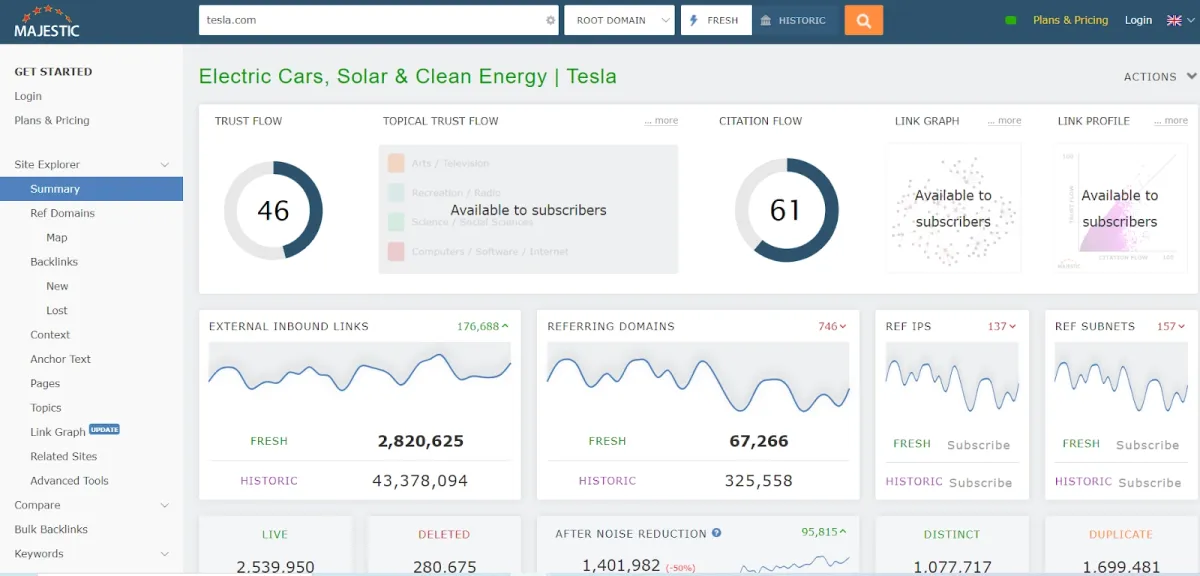Click the Trust Flow 46 donut chart
The height and width of the screenshot is (576, 1200).
(273, 210)
